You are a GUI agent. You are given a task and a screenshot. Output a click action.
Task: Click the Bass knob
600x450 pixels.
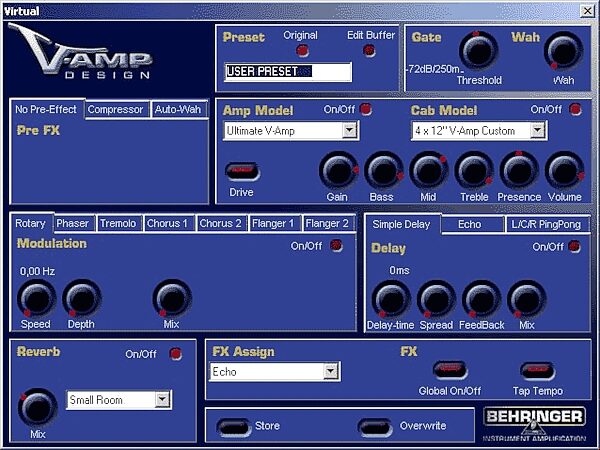pyautogui.click(x=384, y=171)
